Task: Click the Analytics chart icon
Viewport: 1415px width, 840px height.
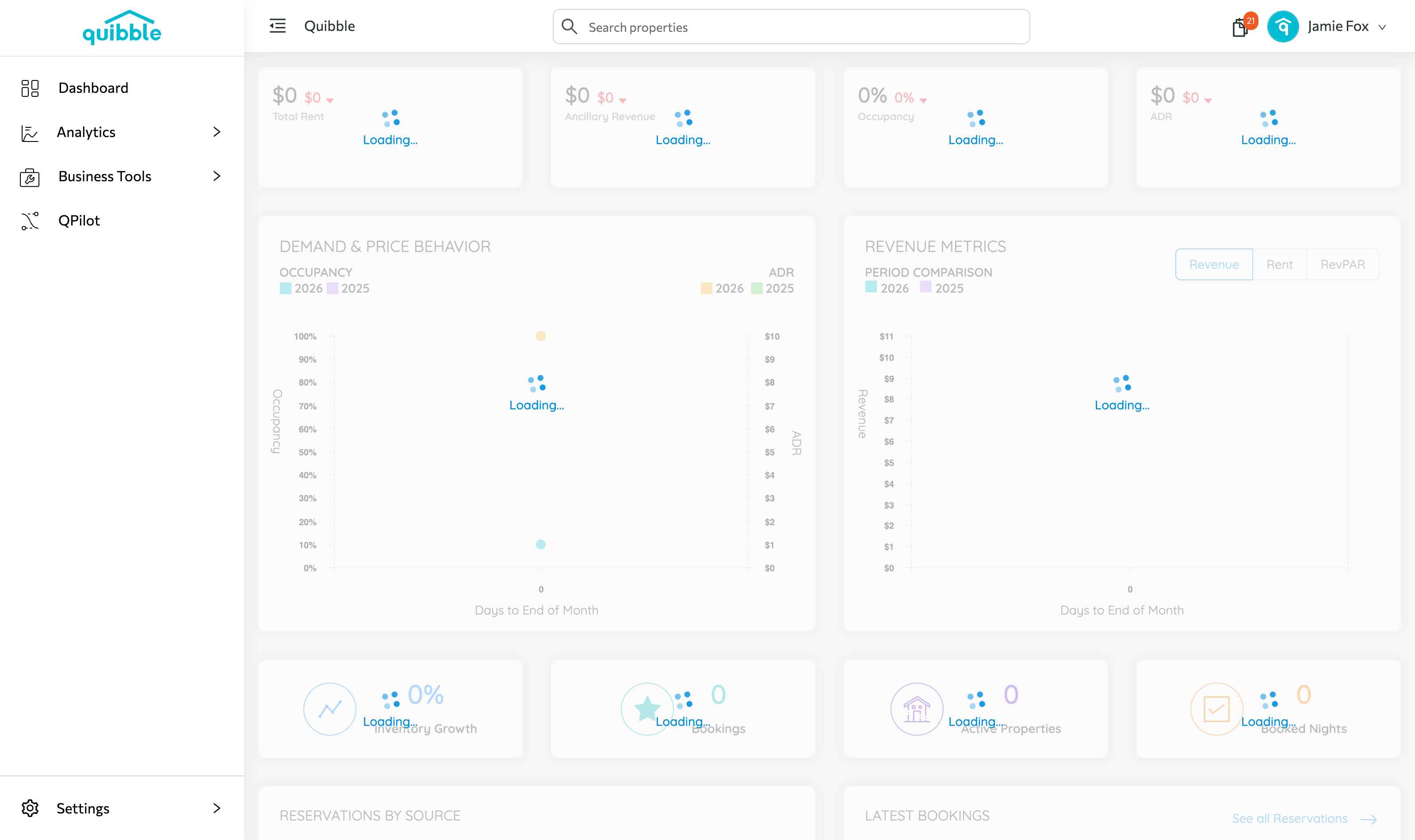Action: [x=30, y=133]
